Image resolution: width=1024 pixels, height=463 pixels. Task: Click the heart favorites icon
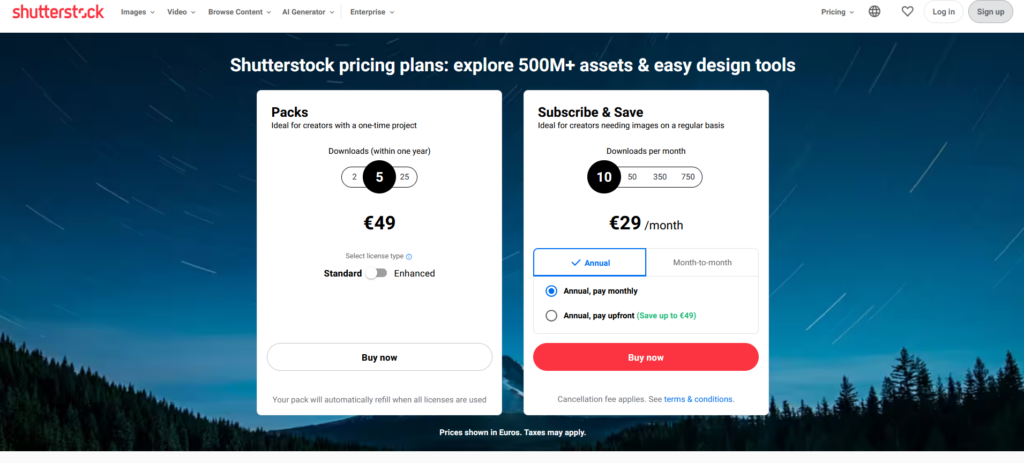click(x=907, y=12)
